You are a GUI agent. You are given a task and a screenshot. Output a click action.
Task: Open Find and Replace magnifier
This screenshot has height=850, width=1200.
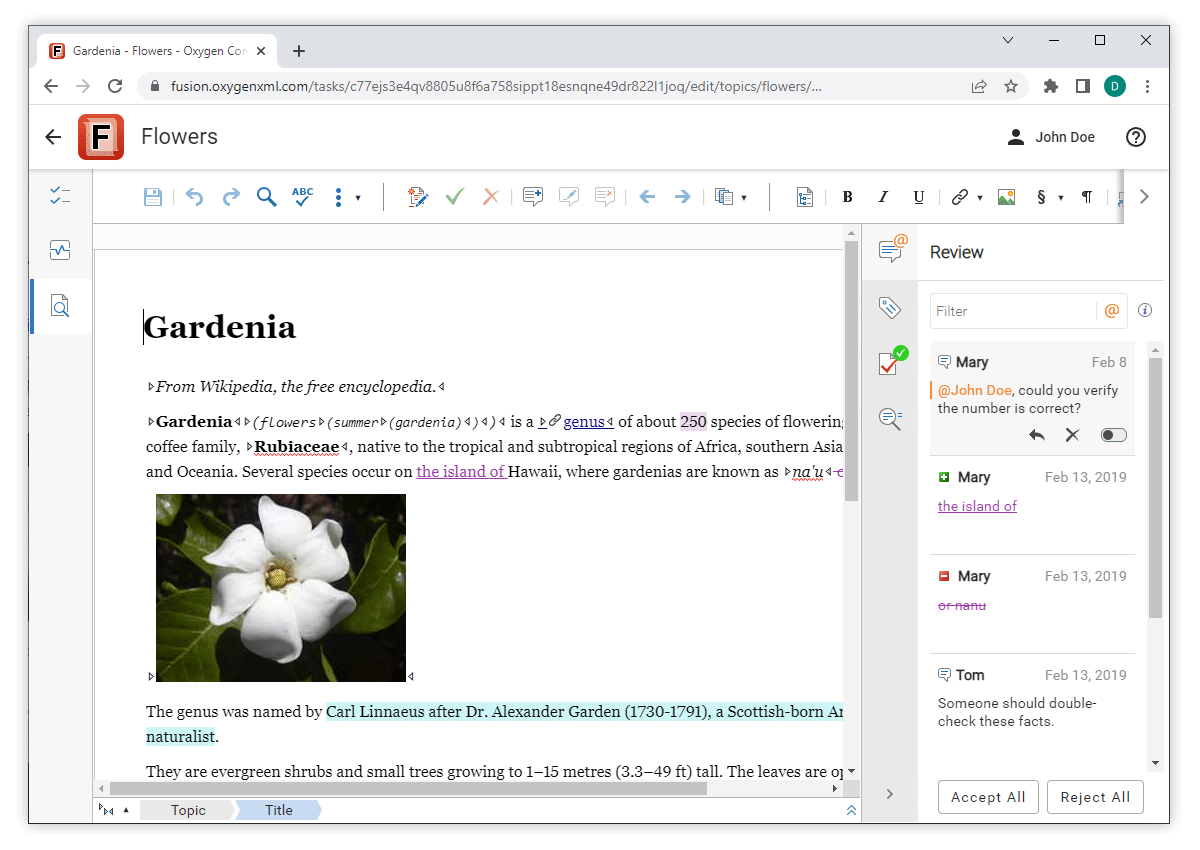click(x=266, y=197)
